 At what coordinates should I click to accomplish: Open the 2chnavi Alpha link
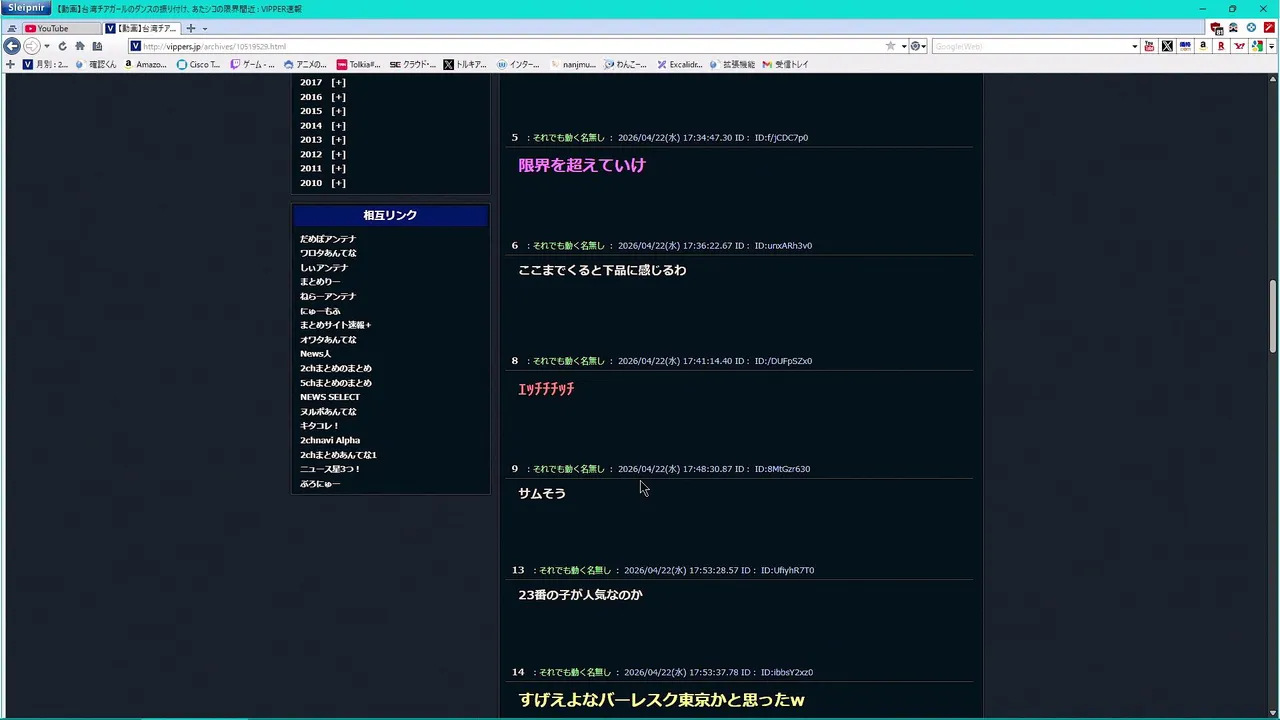click(330, 440)
